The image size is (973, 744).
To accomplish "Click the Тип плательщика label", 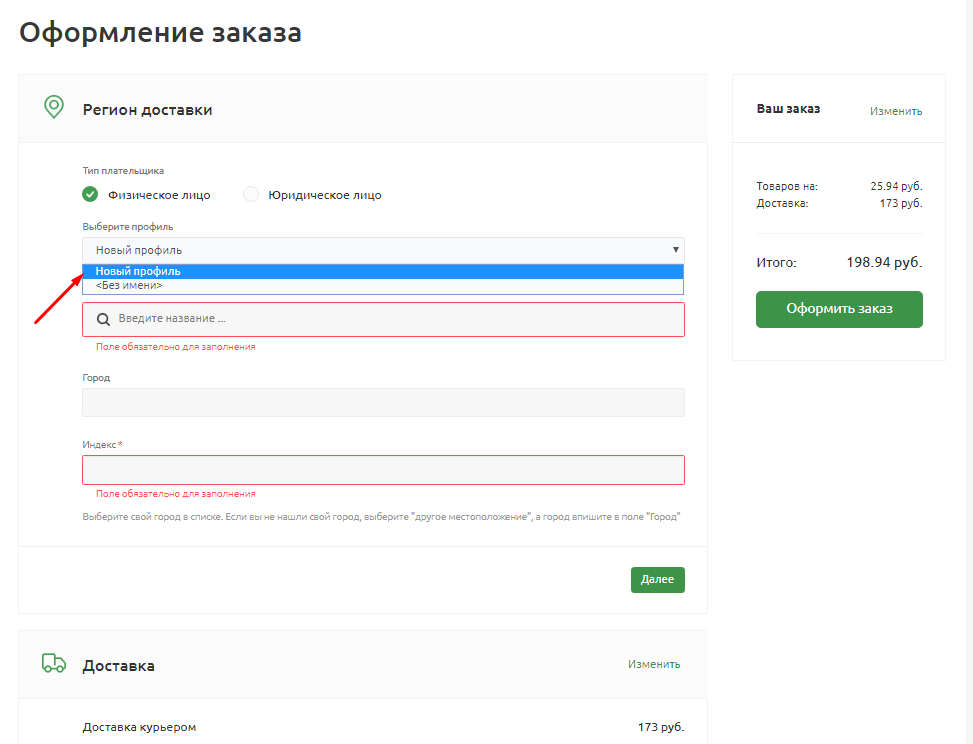I will 123,171.
